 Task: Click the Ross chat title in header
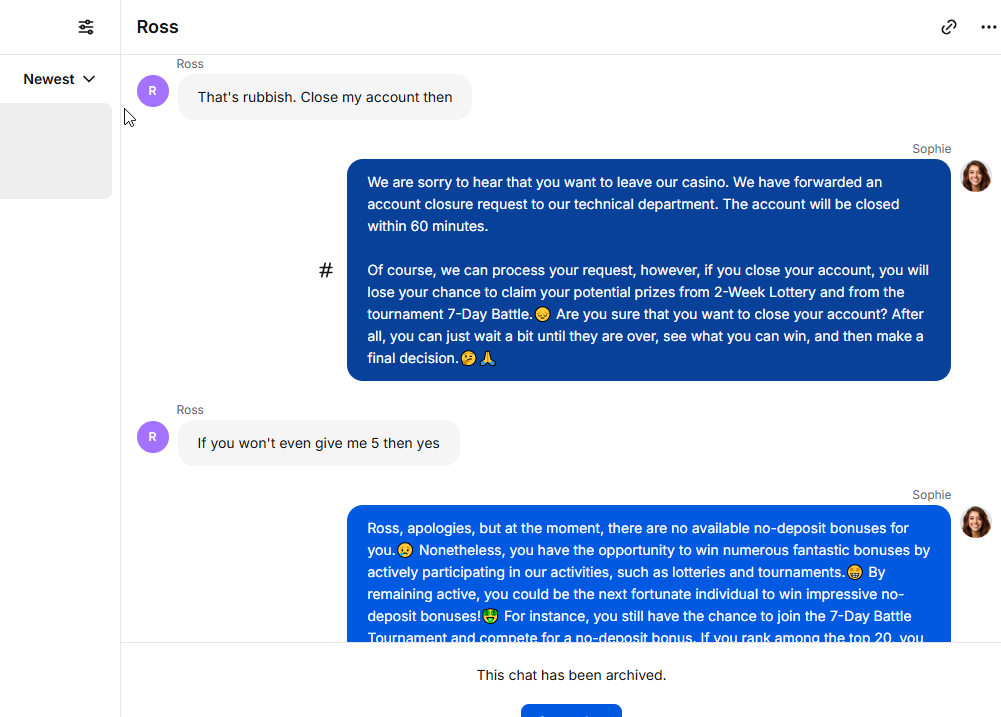(x=158, y=27)
